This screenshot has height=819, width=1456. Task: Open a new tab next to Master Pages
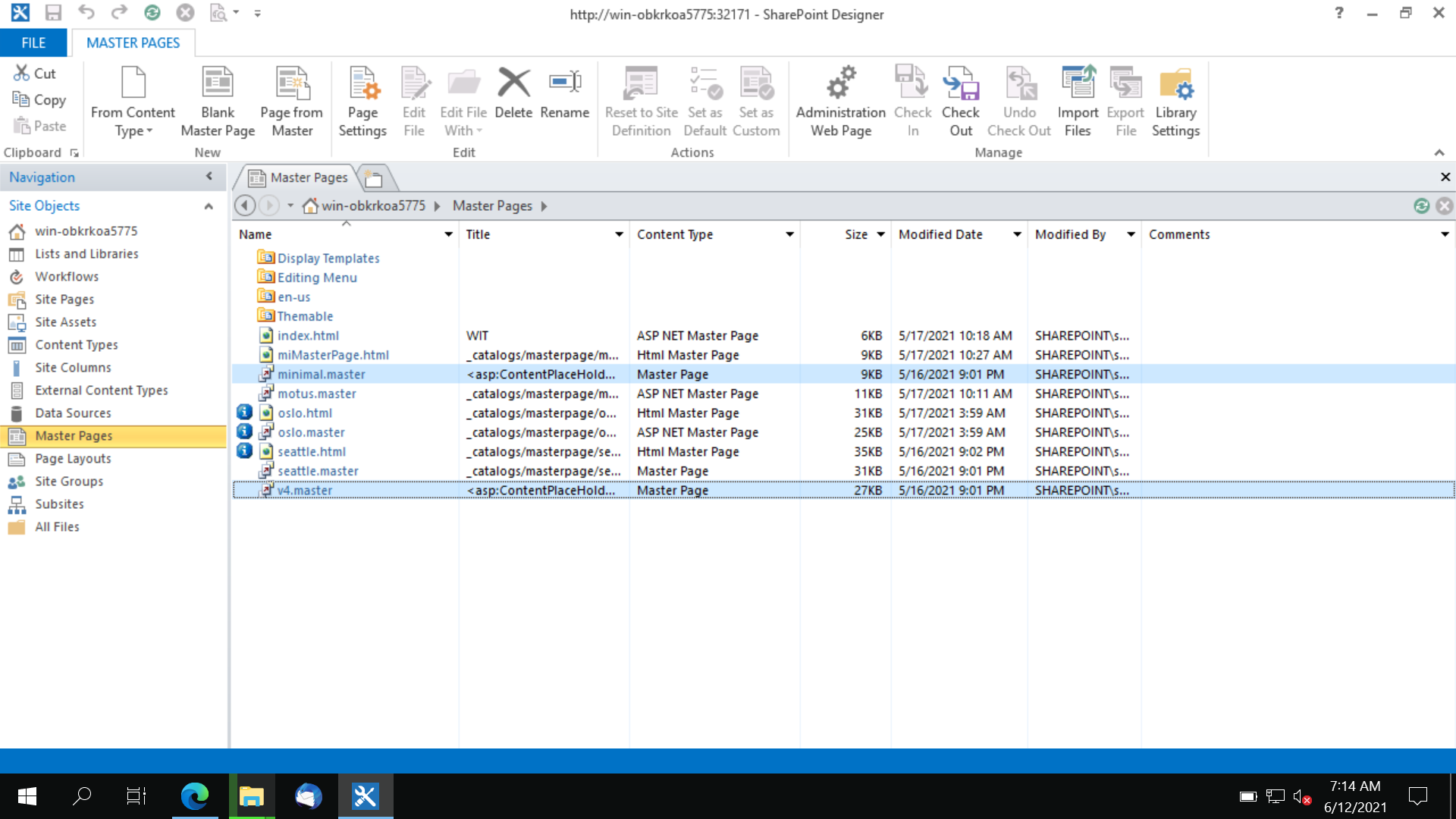click(x=373, y=178)
